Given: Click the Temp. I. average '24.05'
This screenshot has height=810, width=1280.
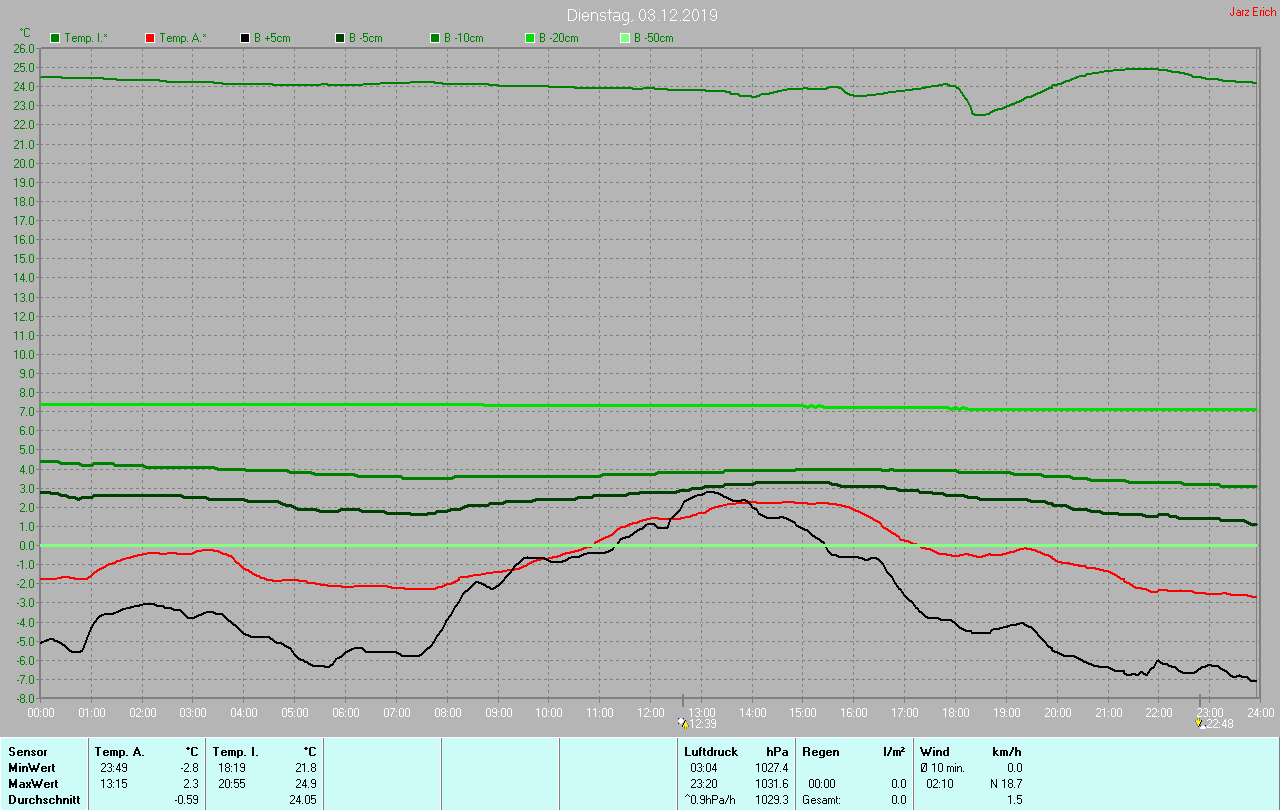Looking at the screenshot, I should click(302, 800).
